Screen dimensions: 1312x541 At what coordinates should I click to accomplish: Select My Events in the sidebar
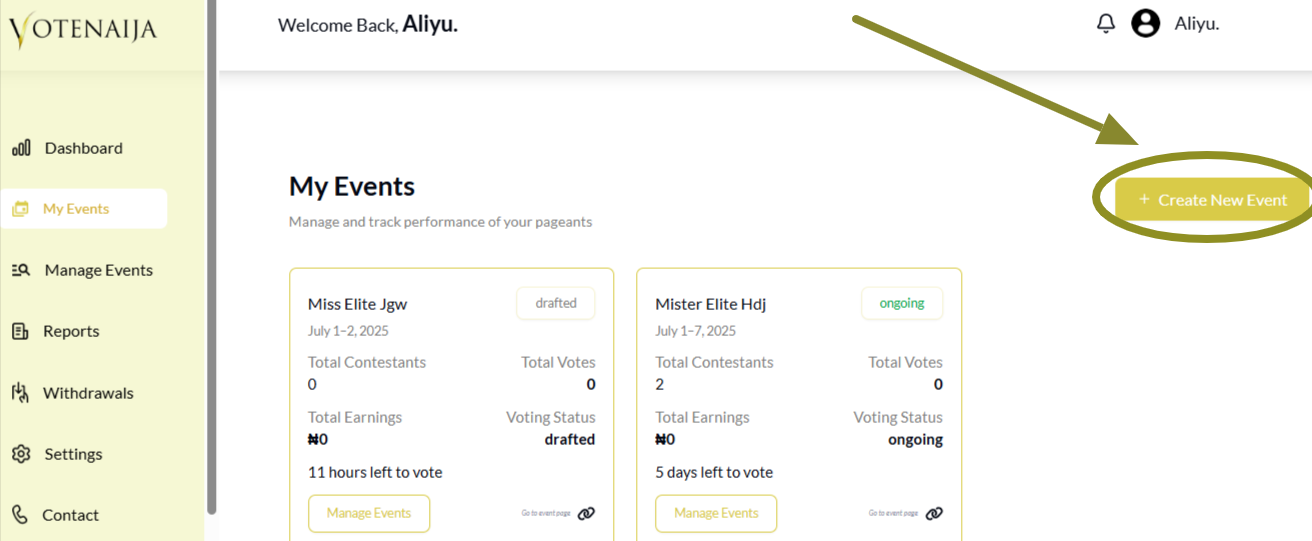click(x=76, y=209)
